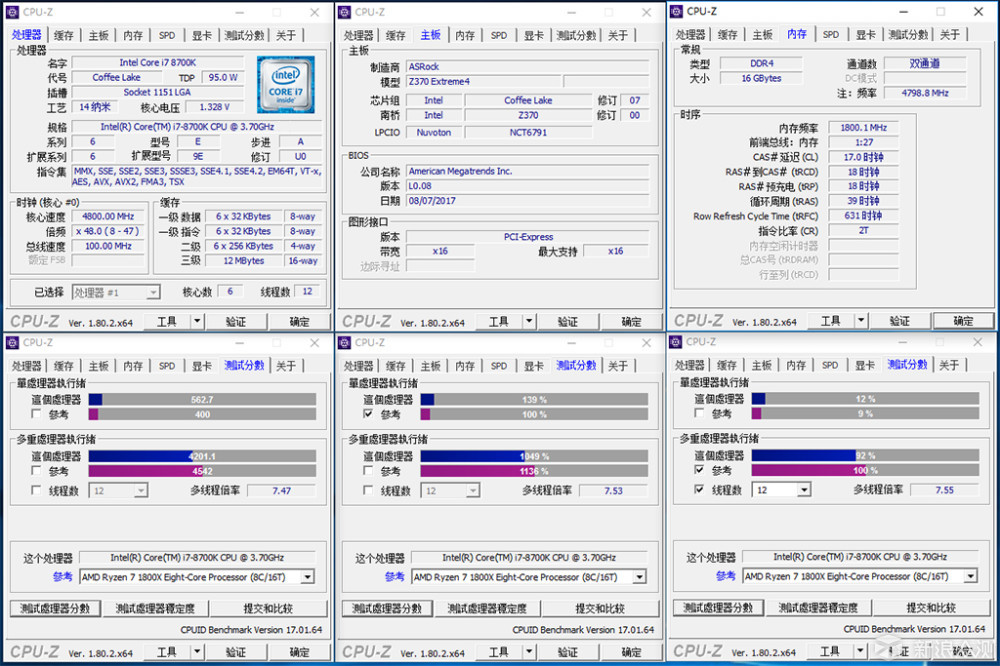Expand 工具 arrow in memory (内存) window
The image size is (1000, 666).
860,320
